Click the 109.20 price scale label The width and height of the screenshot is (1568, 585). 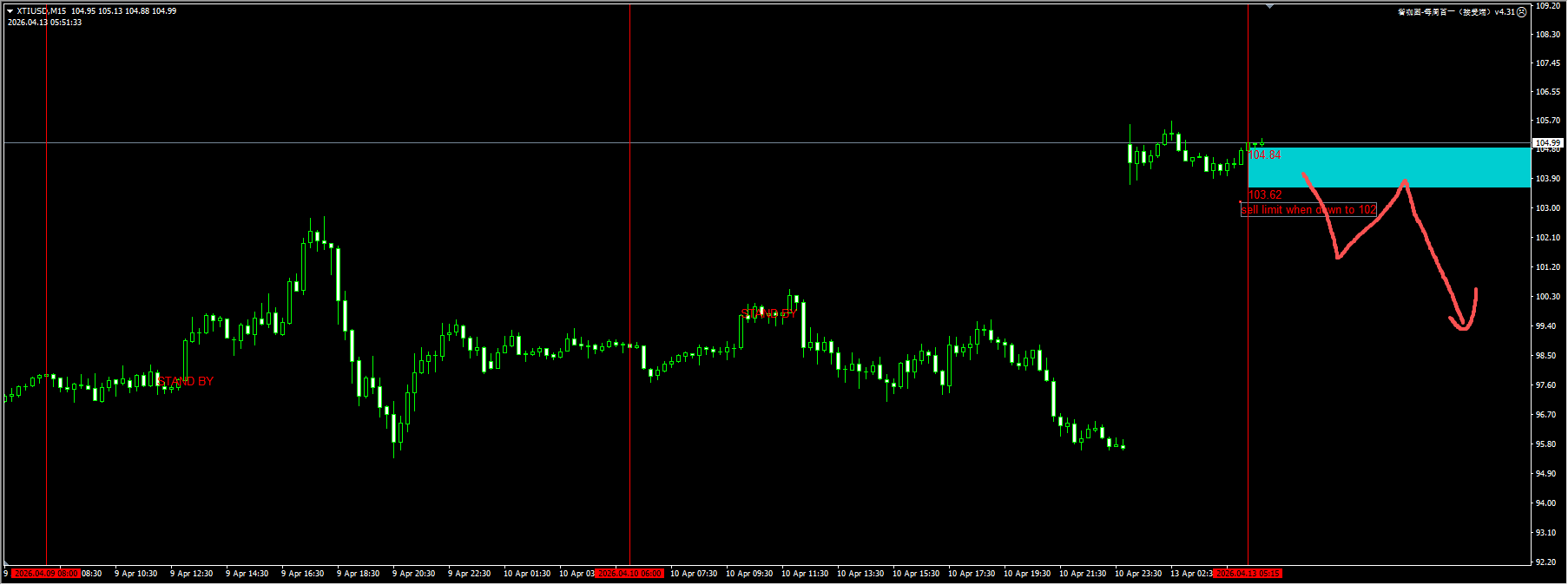(x=1547, y=5)
